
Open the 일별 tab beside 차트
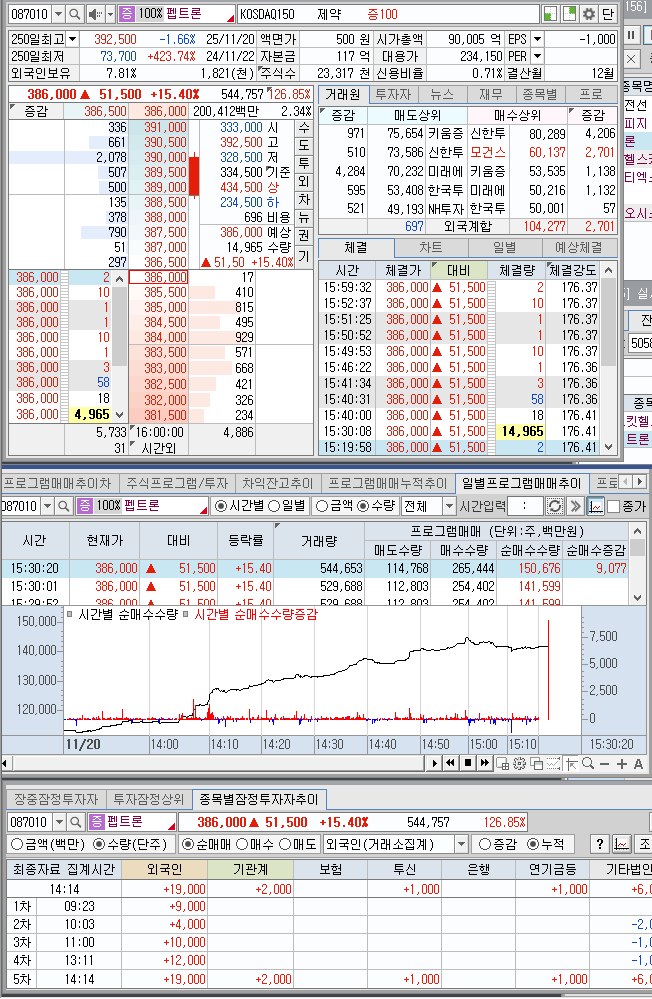pyautogui.click(x=505, y=247)
